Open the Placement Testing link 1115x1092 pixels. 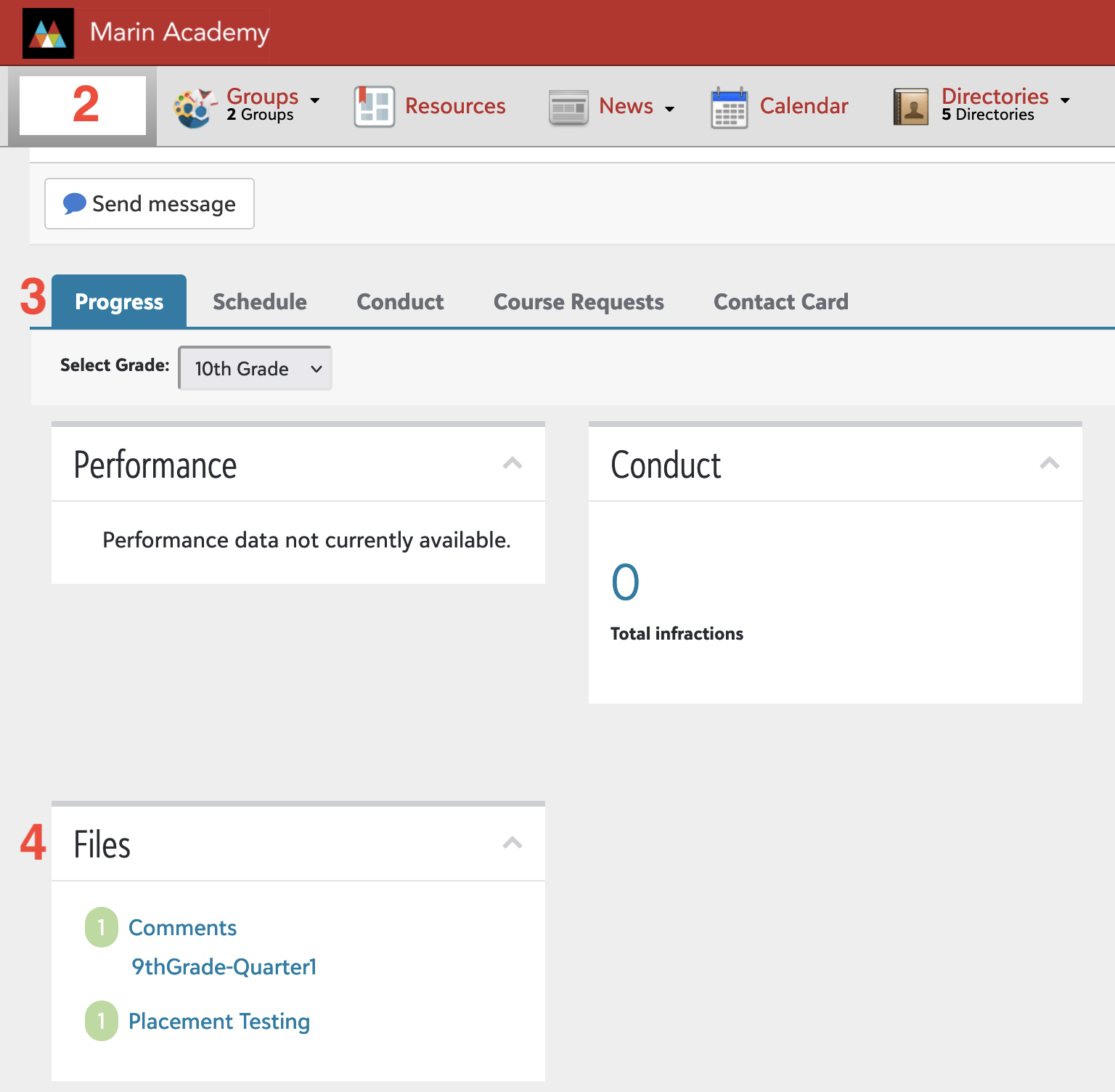coord(219,1021)
